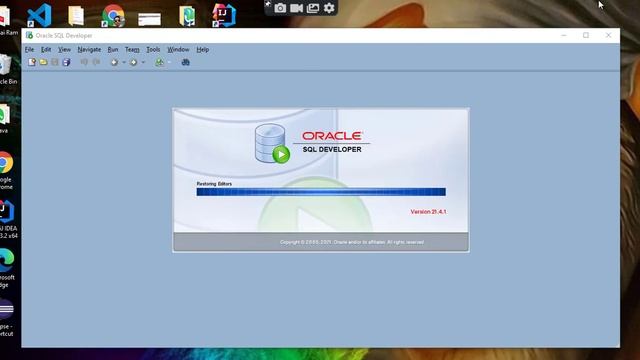Click the Version text on splash screen
The image size is (640, 360).
[x=428, y=212]
